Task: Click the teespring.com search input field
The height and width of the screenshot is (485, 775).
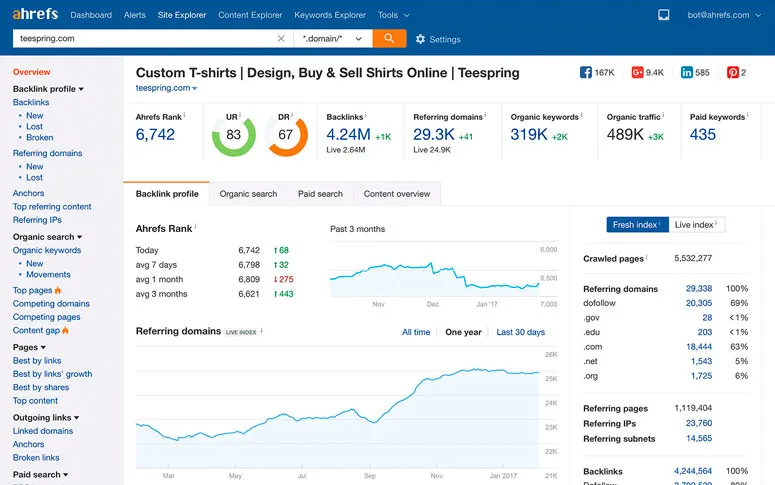Action: point(140,39)
